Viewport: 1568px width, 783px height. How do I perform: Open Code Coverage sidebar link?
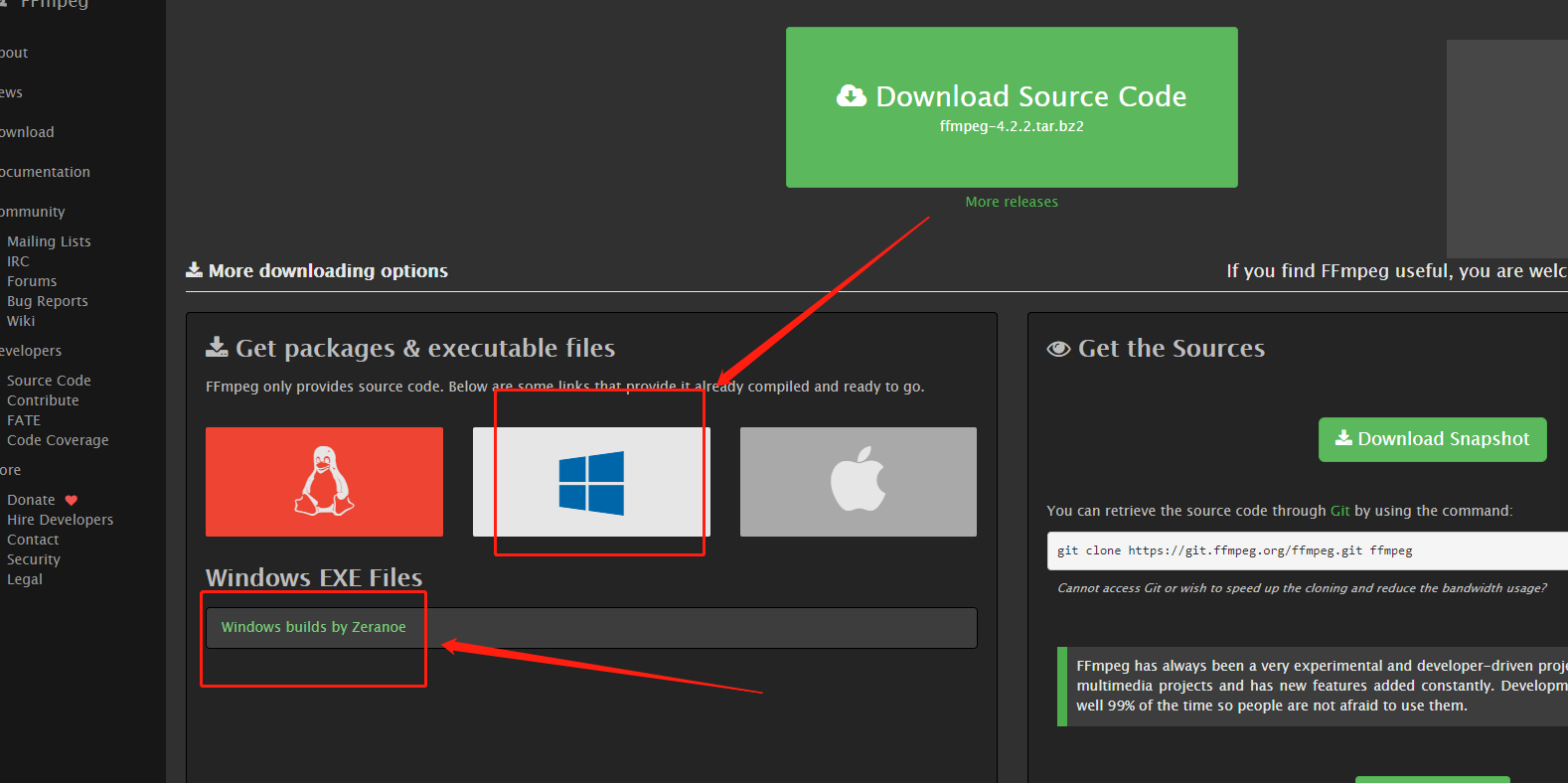(58, 440)
